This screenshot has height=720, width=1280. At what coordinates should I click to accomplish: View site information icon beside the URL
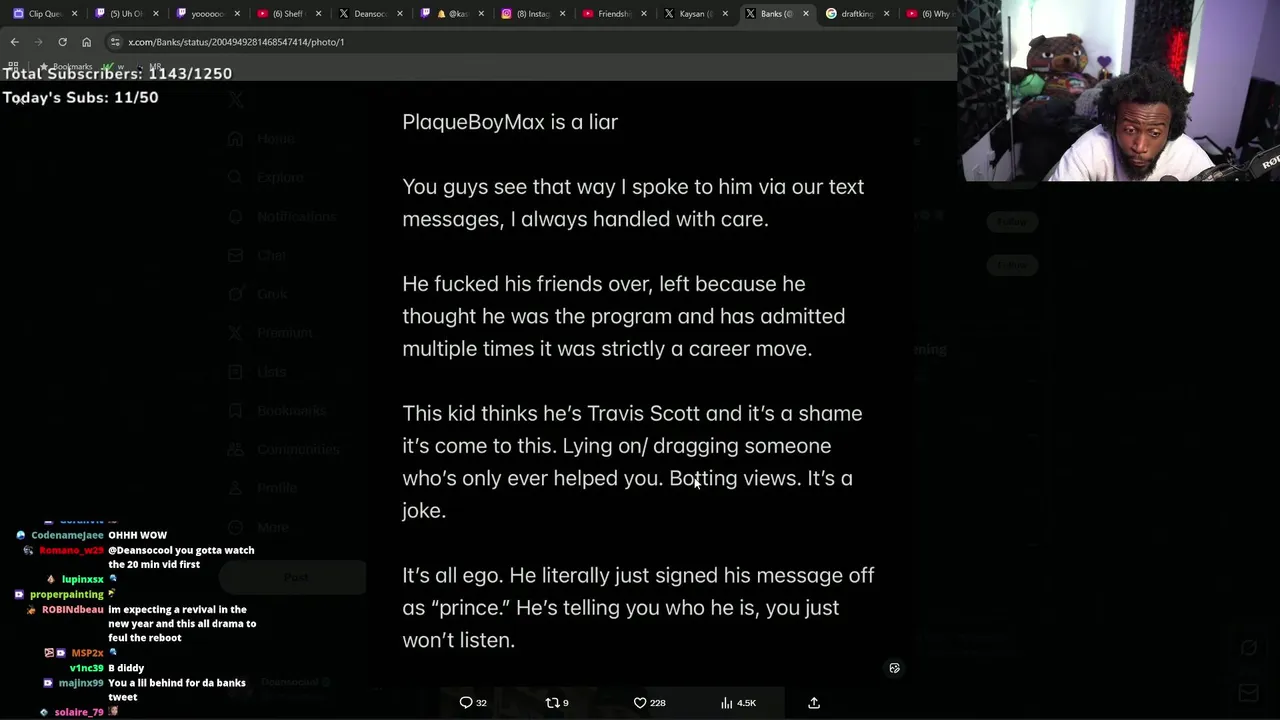point(115,42)
